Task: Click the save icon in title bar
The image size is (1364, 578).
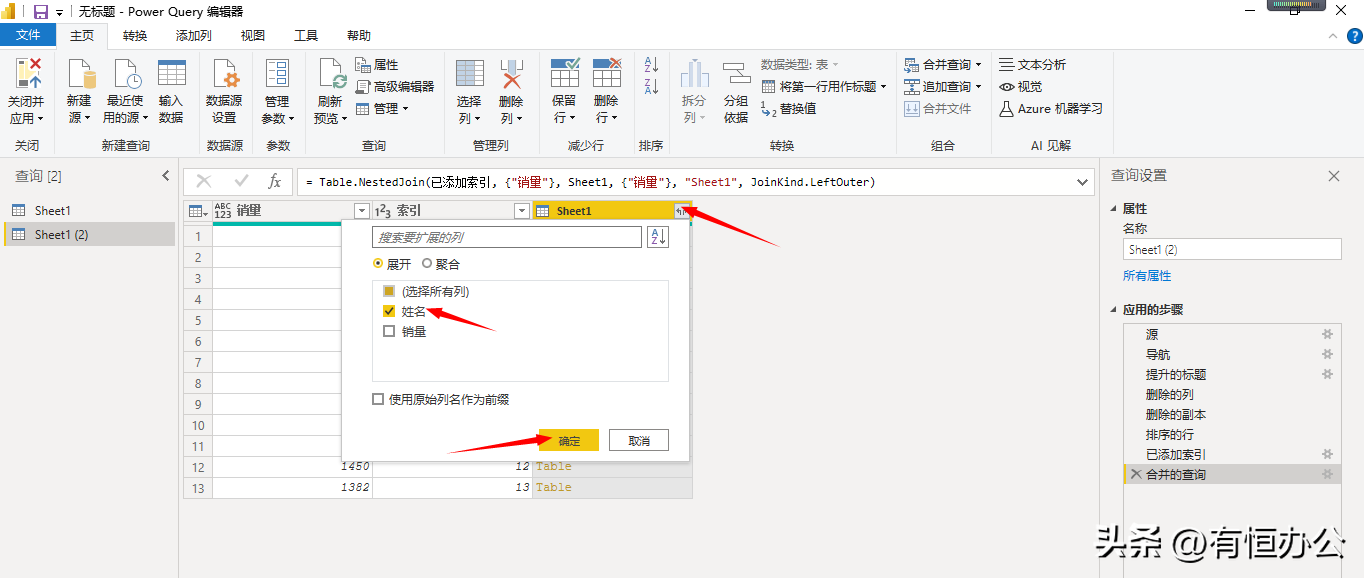Action: [41, 11]
